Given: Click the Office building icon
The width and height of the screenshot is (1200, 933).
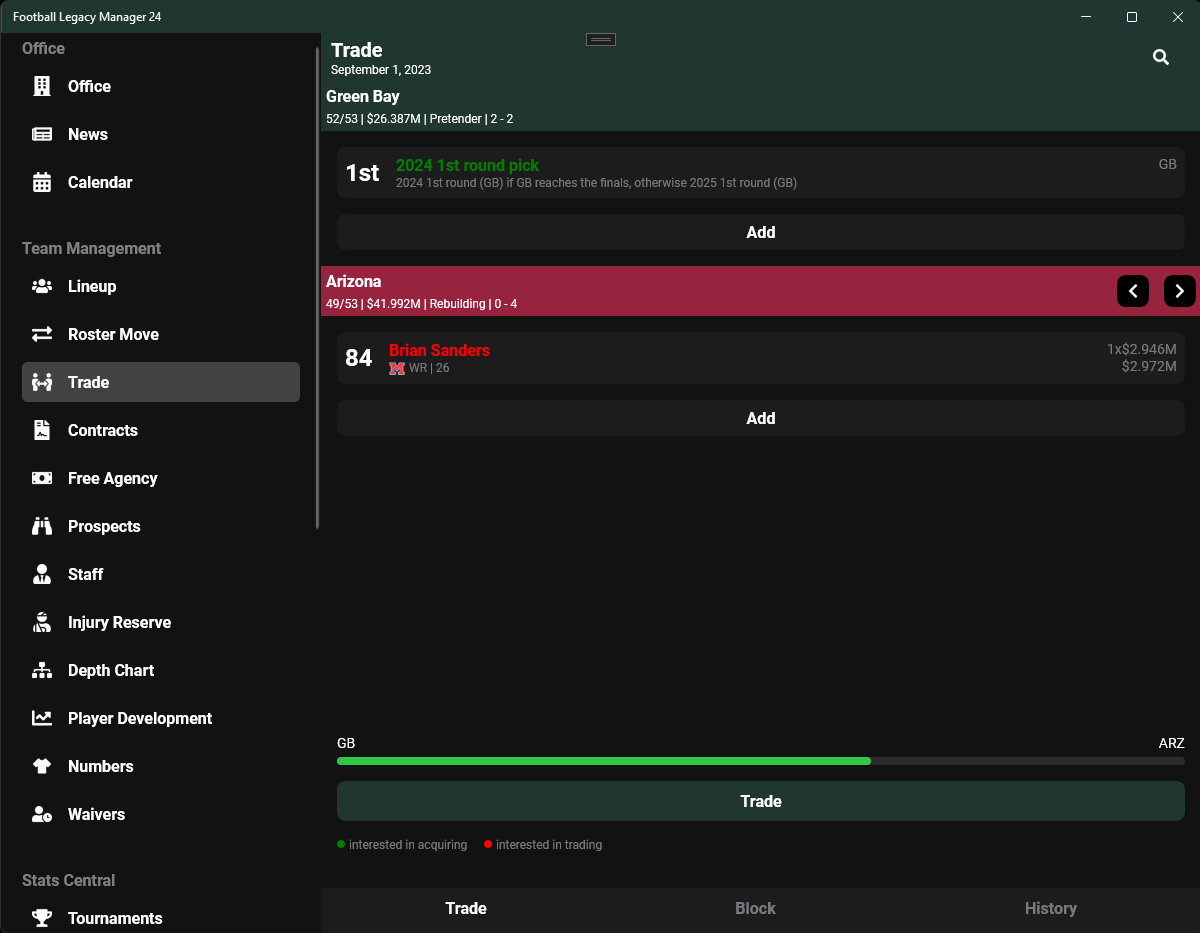Looking at the screenshot, I should [x=42, y=86].
